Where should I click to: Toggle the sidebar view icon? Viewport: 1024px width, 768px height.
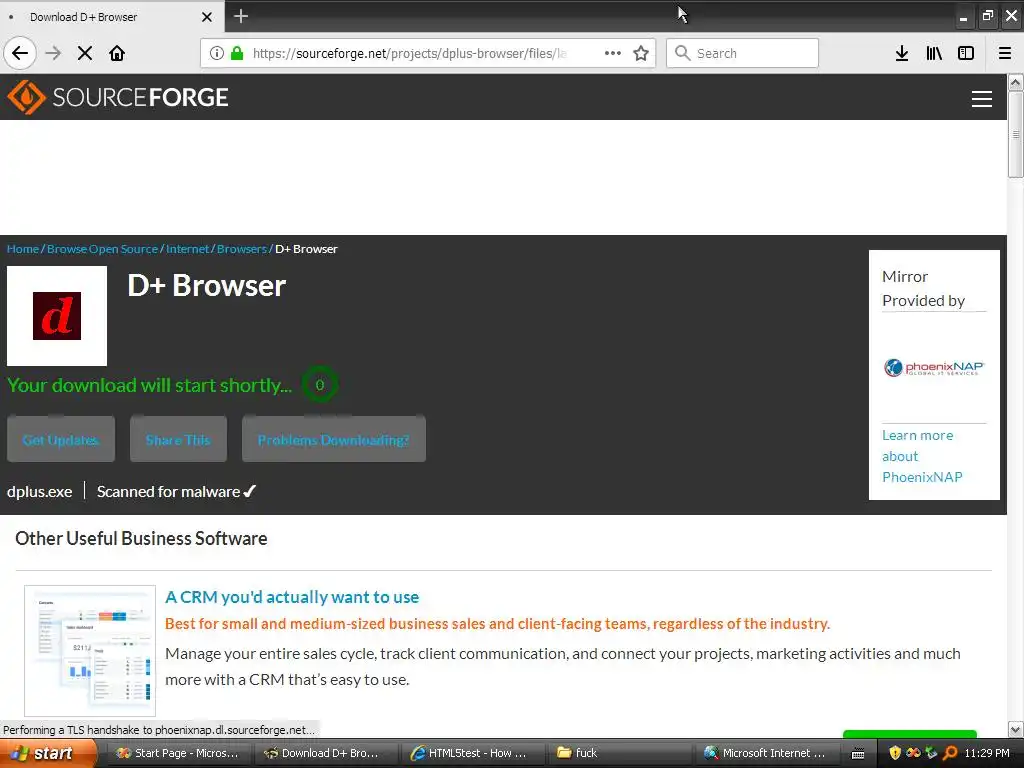coord(966,53)
